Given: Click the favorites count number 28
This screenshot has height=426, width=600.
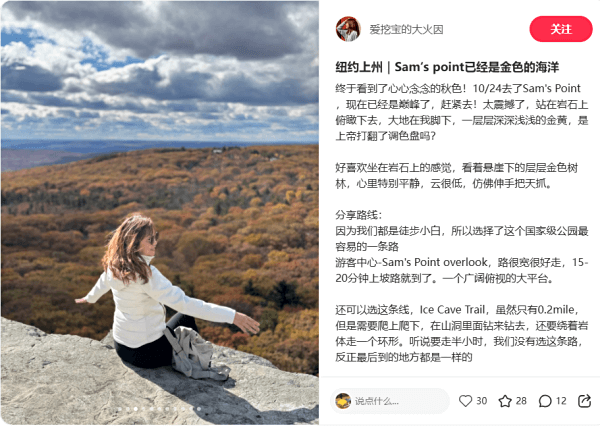Looking at the screenshot, I should click(x=521, y=401).
